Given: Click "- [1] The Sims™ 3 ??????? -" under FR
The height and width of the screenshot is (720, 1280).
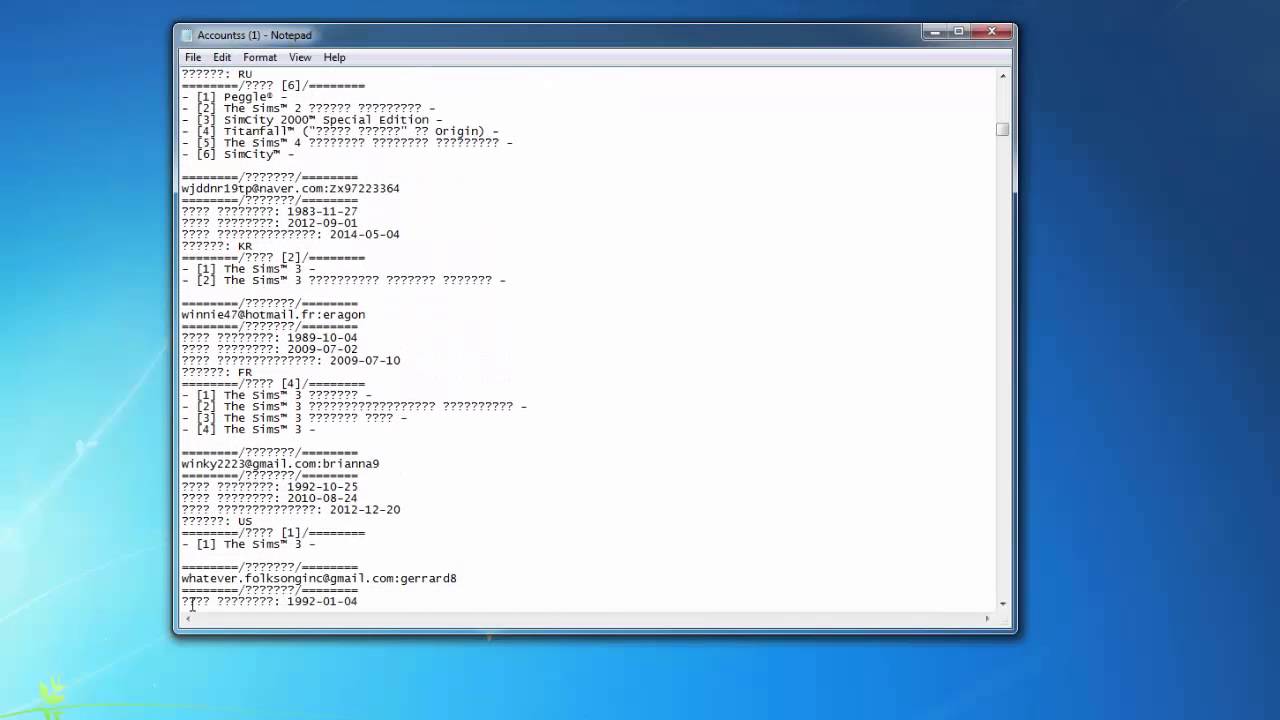Looking at the screenshot, I should coord(276,395).
